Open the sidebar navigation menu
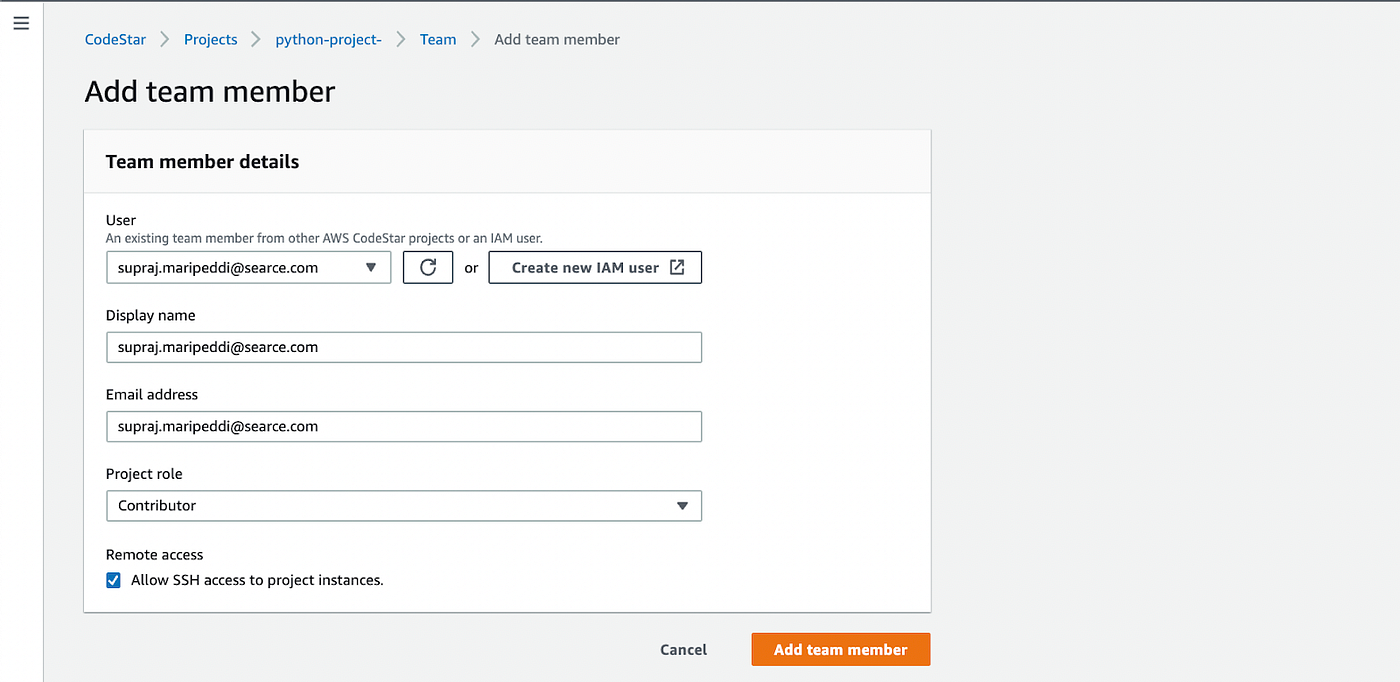The height and width of the screenshot is (682, 1400). (x=21, y=22)
